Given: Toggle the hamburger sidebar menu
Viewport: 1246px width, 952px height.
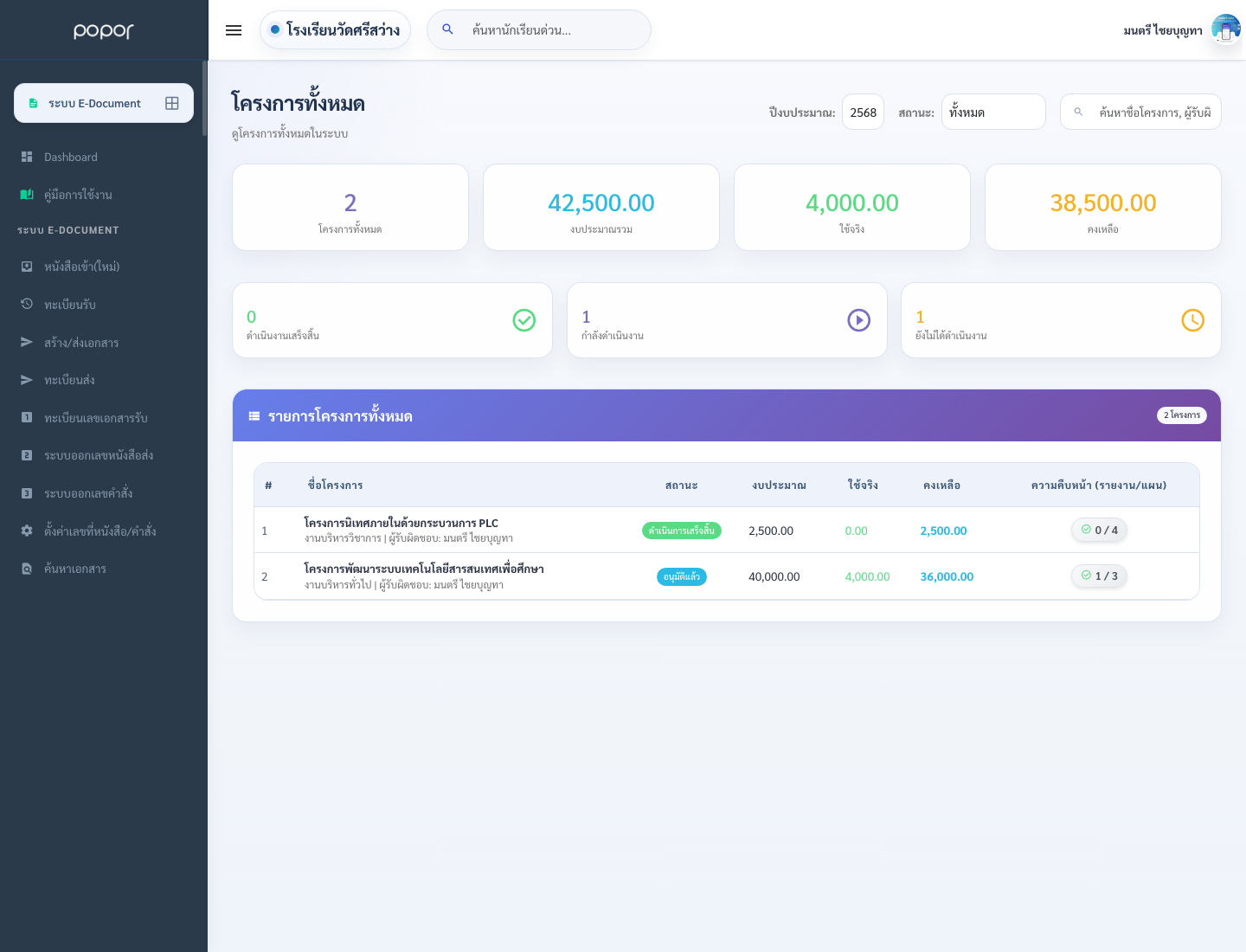Looking at the screenshot, I should coord(234,30).
